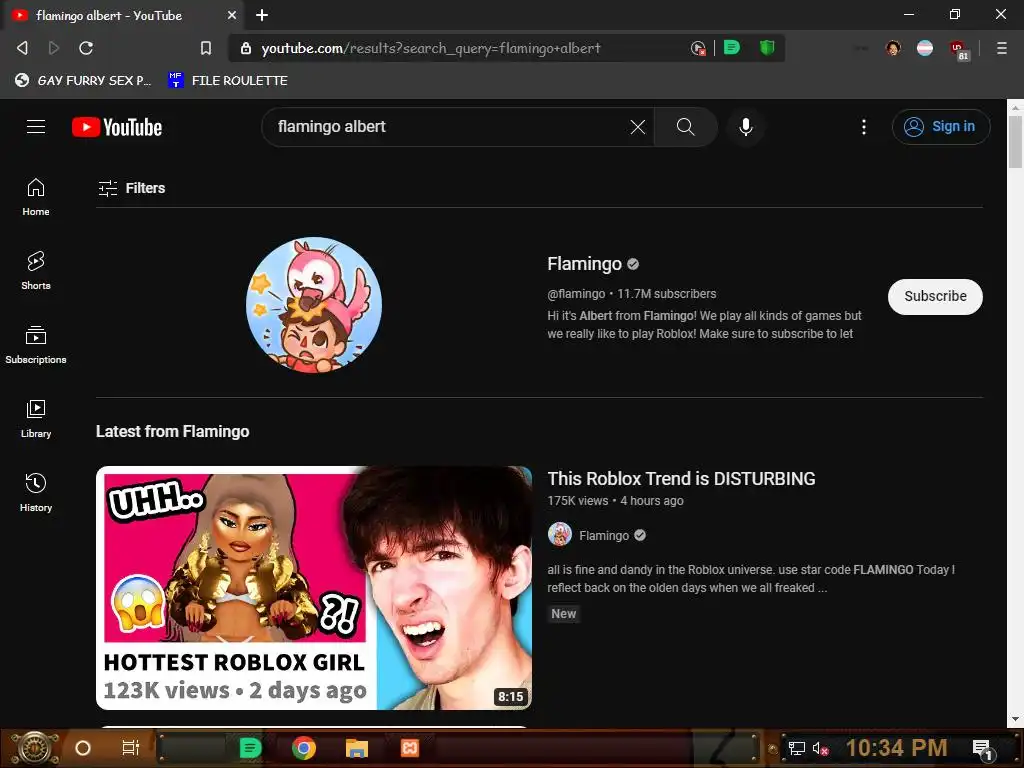The width and height of the screenshot is (1024, 768).
Task: Close the flamingo albert tab
Action: tap(232, 15)
